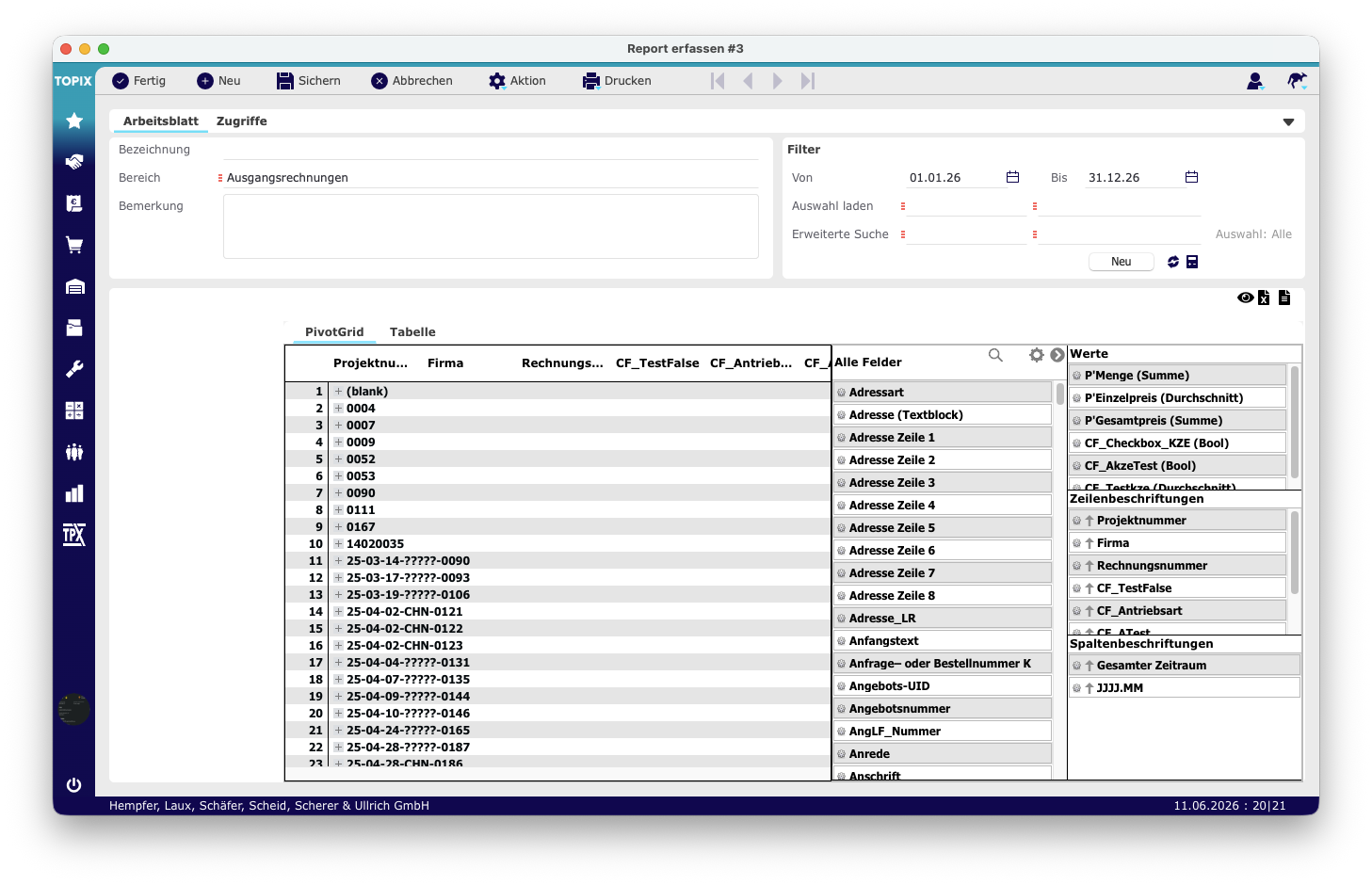The width and height of the screenshot is (1372, 885).
Task: Open the favorites star in the sidebar
Action: click(x=74, y=121)
